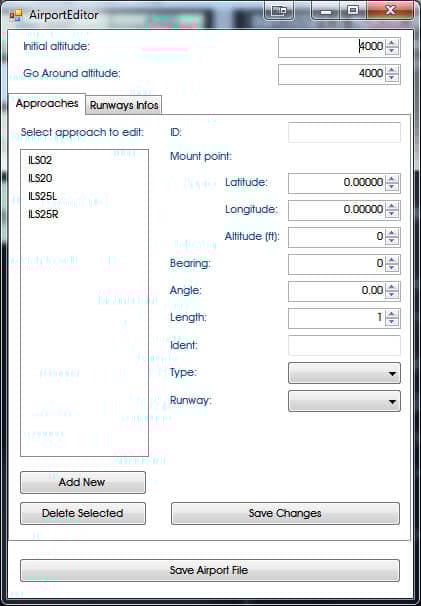
Task: Decrease Longitude value using down spinner
Action: pyautogui.click(x=392, y=214)
